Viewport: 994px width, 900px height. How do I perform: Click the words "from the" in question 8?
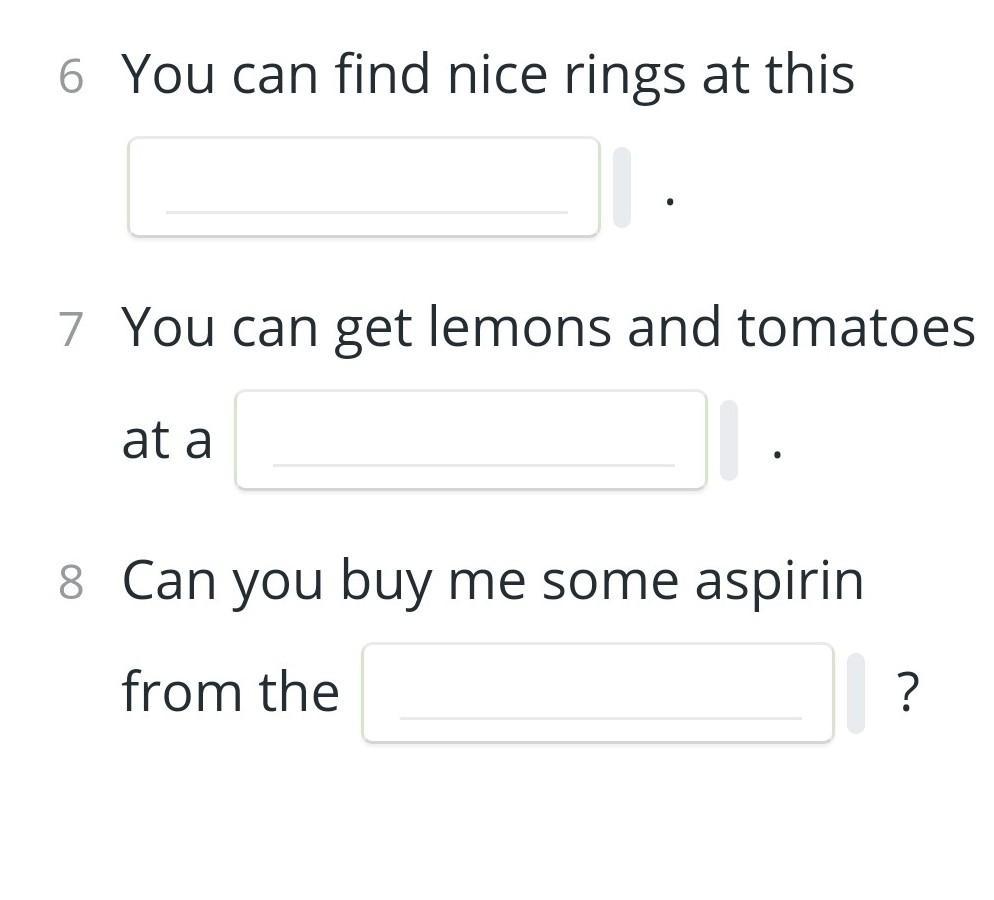(x=231, y=691)
